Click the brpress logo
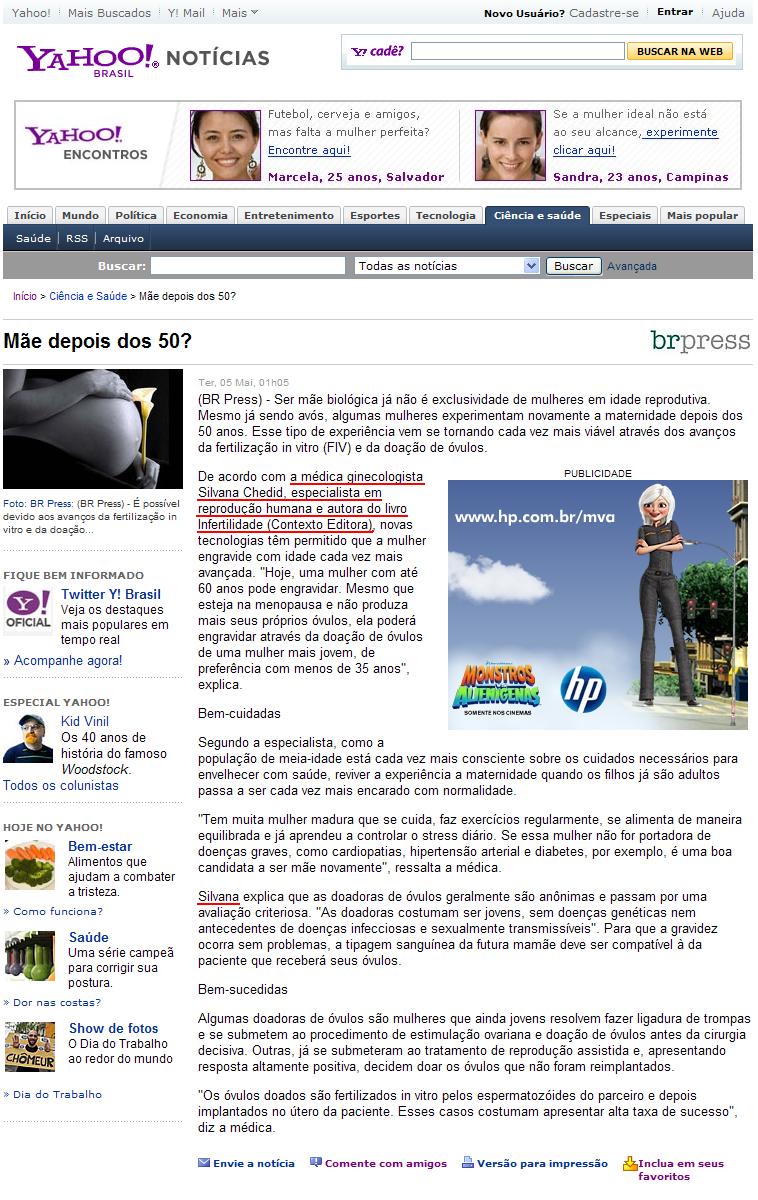758x1200 pixels. (699, 341)
